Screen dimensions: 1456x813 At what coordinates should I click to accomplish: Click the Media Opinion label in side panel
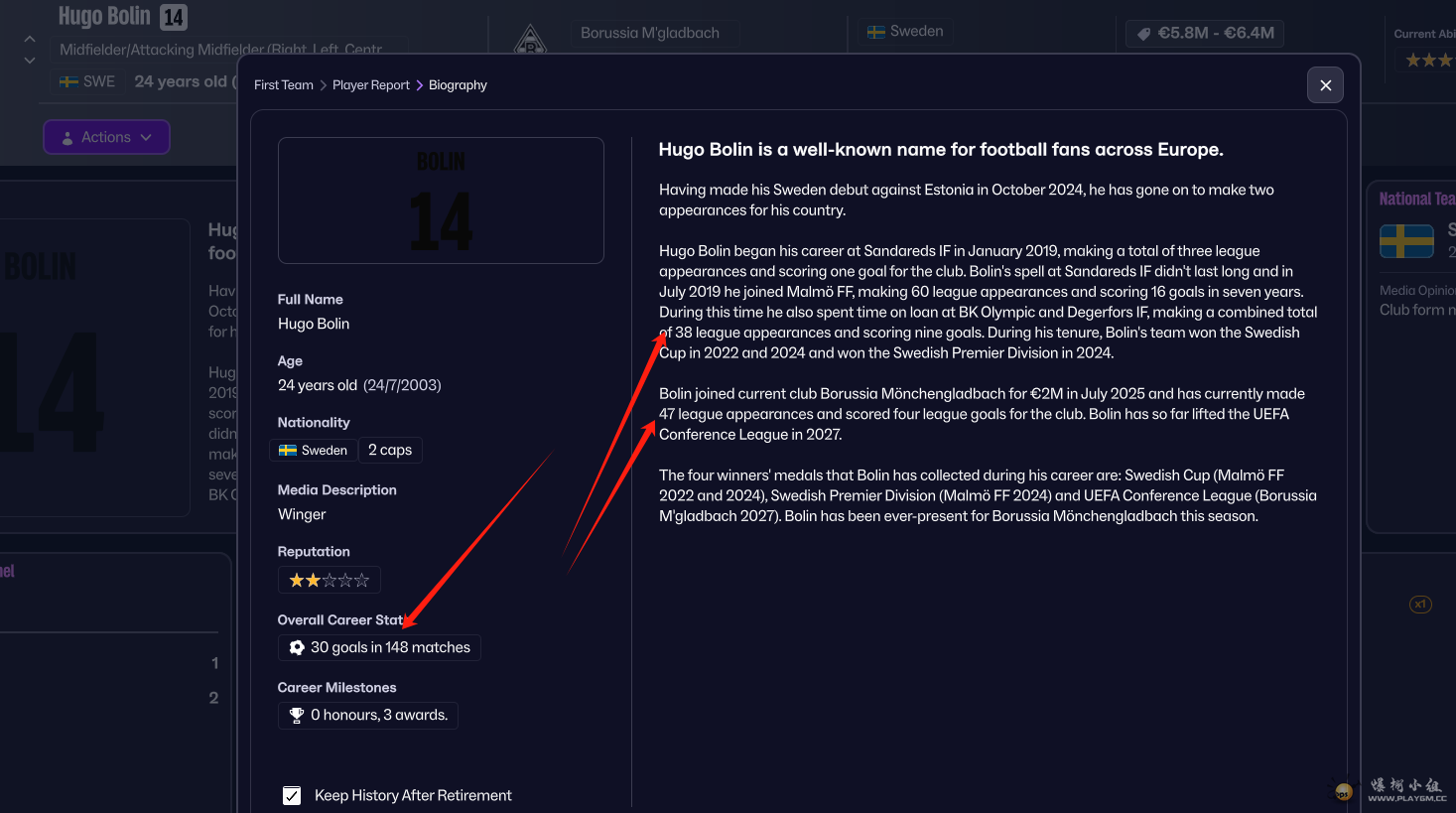(x=1417, y=290)
